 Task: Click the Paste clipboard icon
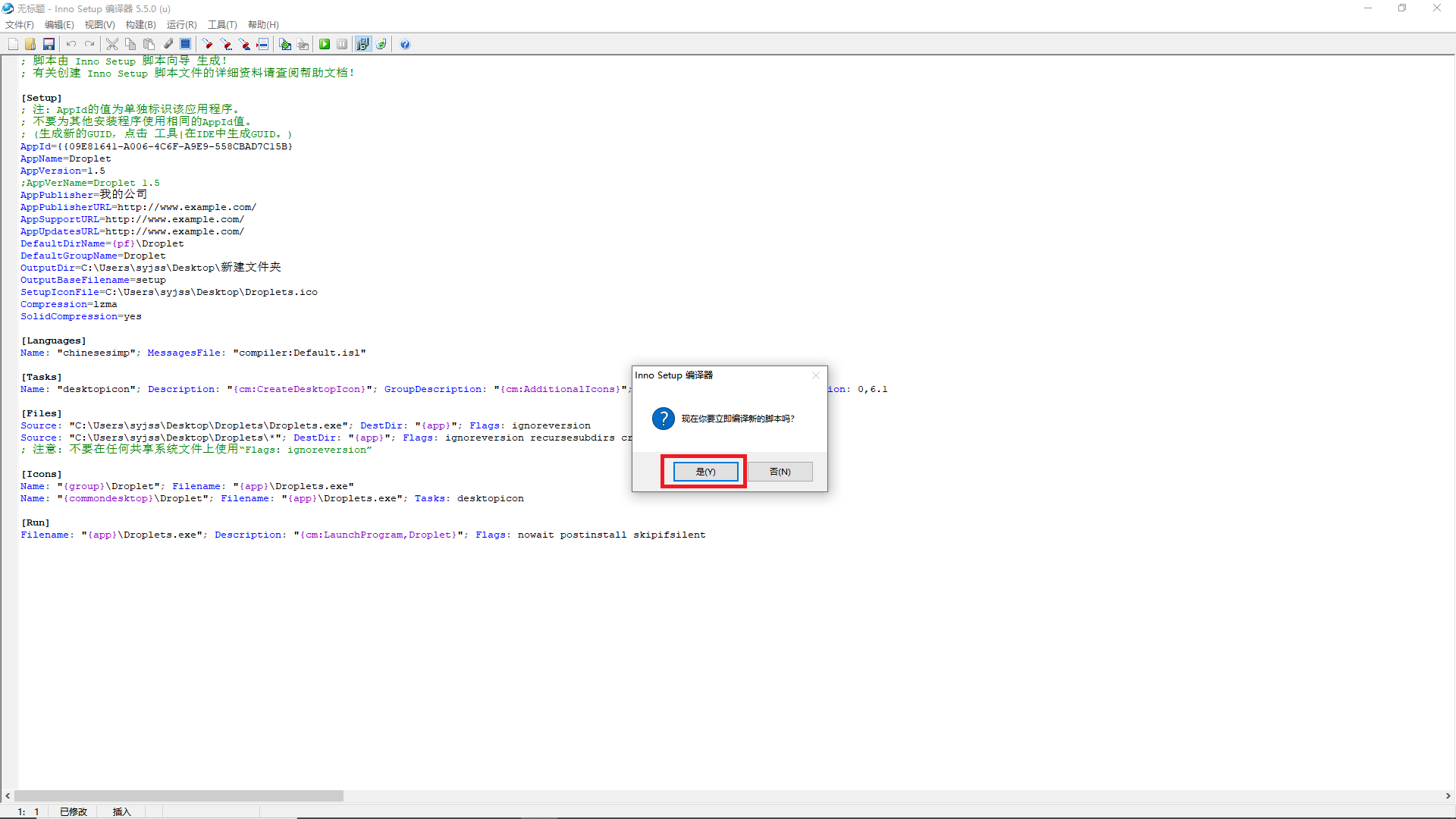pyautogui.click(x=149, y=44)
